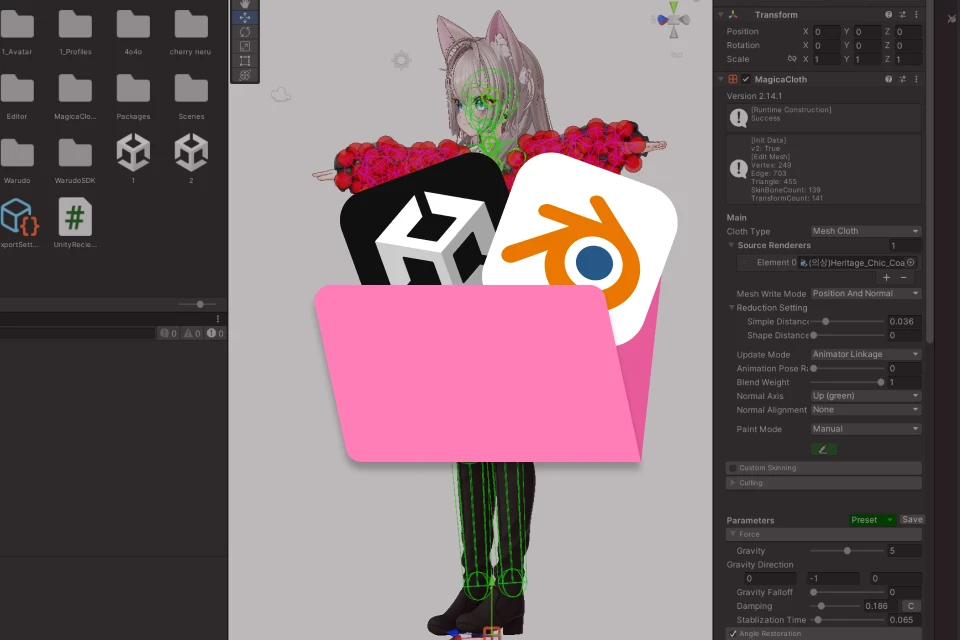Select the Unity scene asset named 1

[x=133, y=158]
